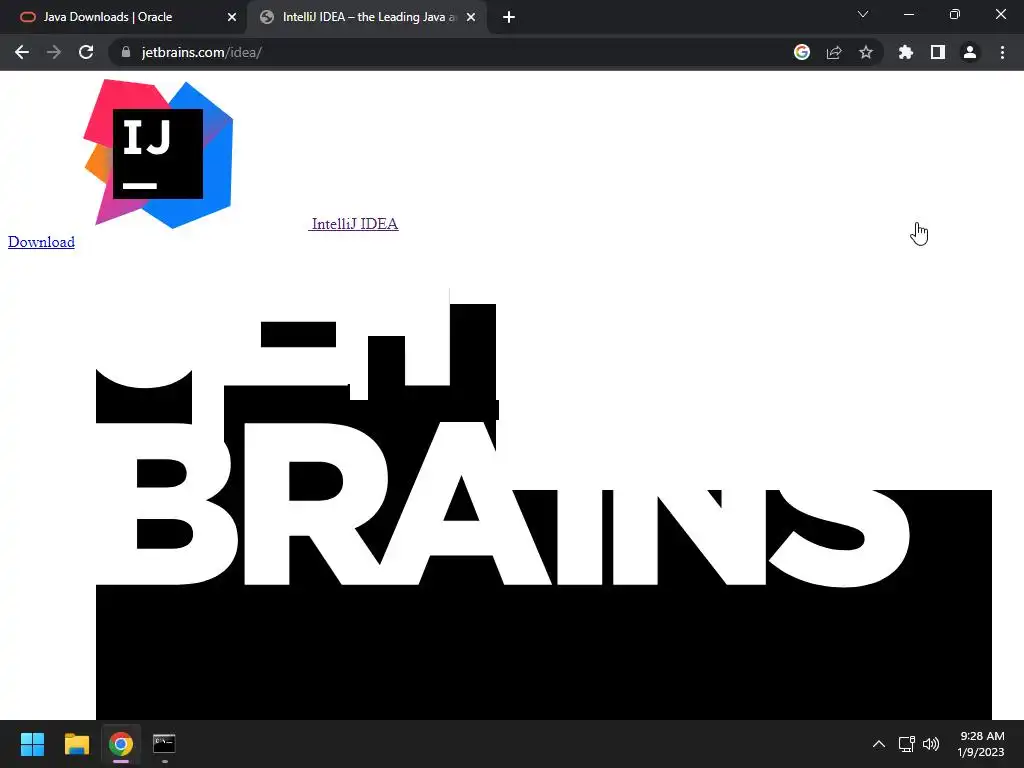Screen dimensions: 1024x768
Task: View site info via the lock icon
Action: tap(126, 52)
